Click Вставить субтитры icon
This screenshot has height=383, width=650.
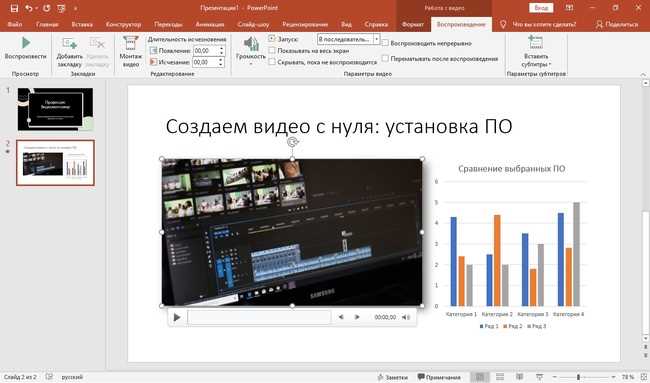coord(536,52)
